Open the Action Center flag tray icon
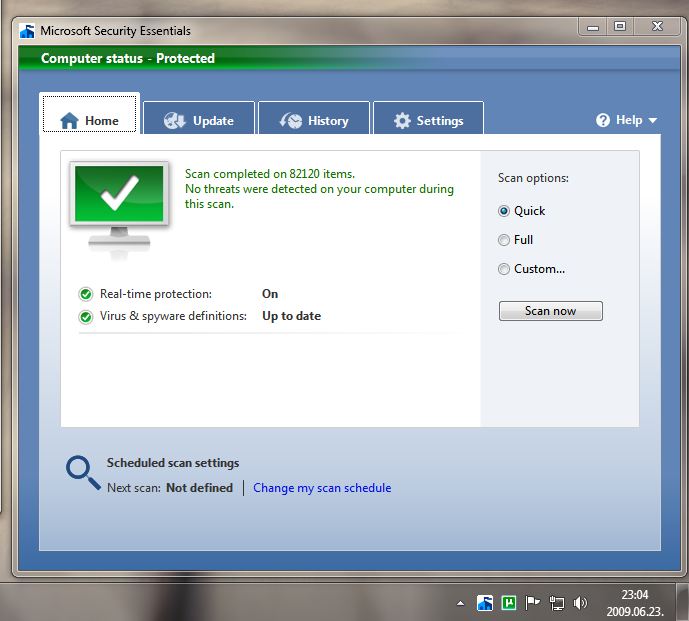 (533, 603)
